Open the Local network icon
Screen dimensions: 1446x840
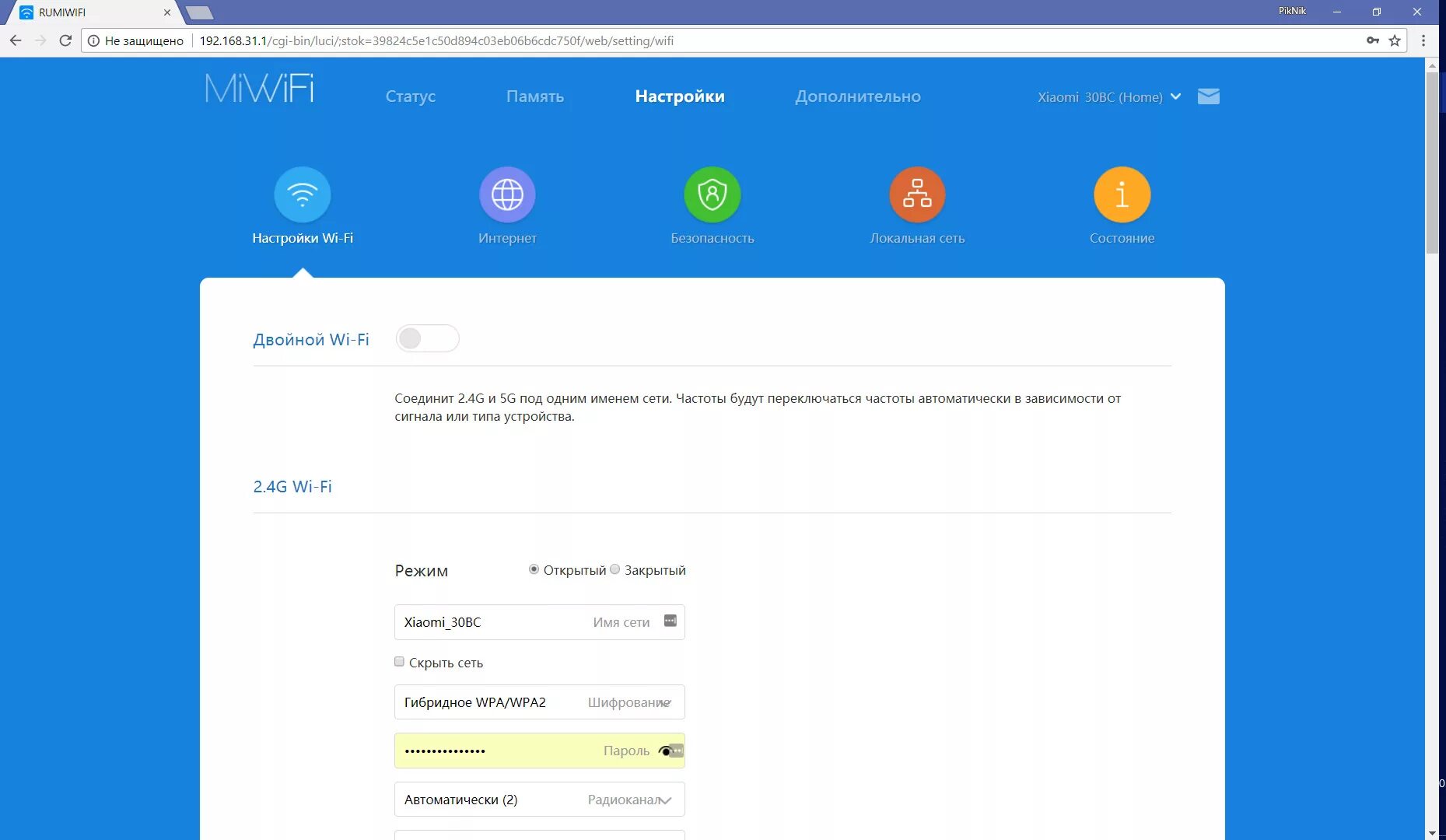pos(917,194)
